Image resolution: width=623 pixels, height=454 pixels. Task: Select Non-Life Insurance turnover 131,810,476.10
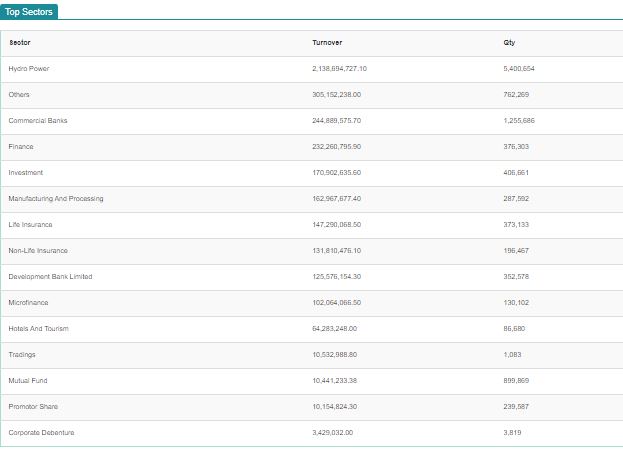click(x=337, y=250)
